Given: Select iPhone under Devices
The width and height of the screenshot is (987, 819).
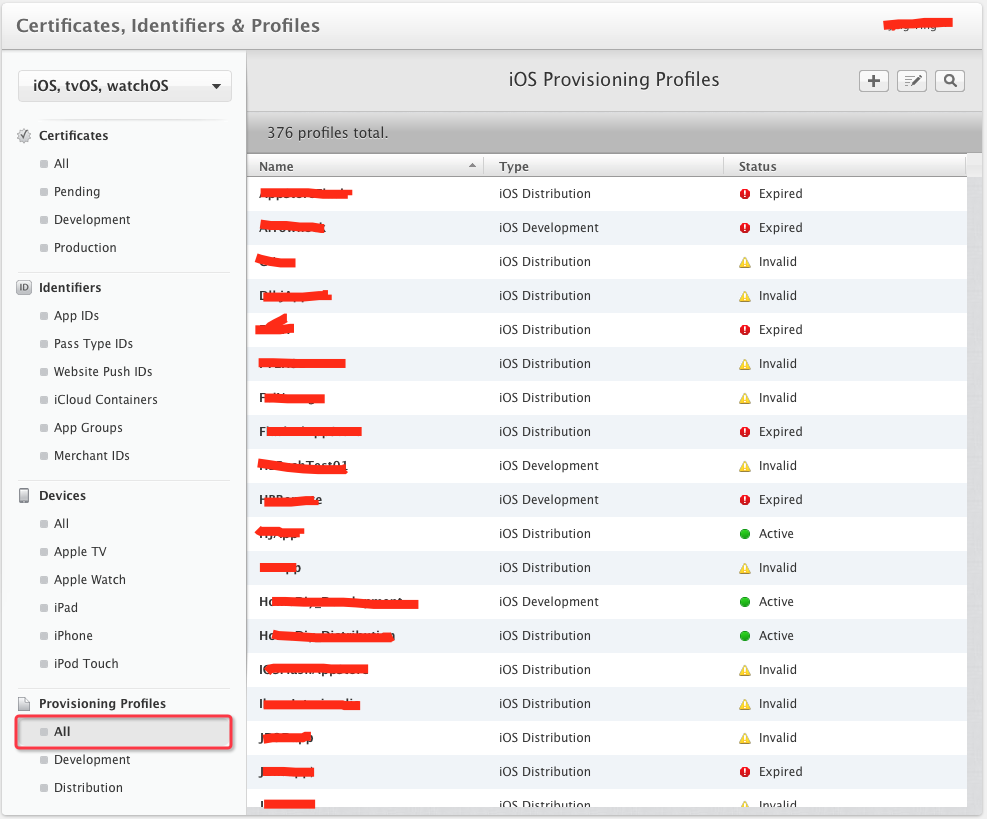Looking at the screenshot, I should pyautogui.click(x=73, y=636).
